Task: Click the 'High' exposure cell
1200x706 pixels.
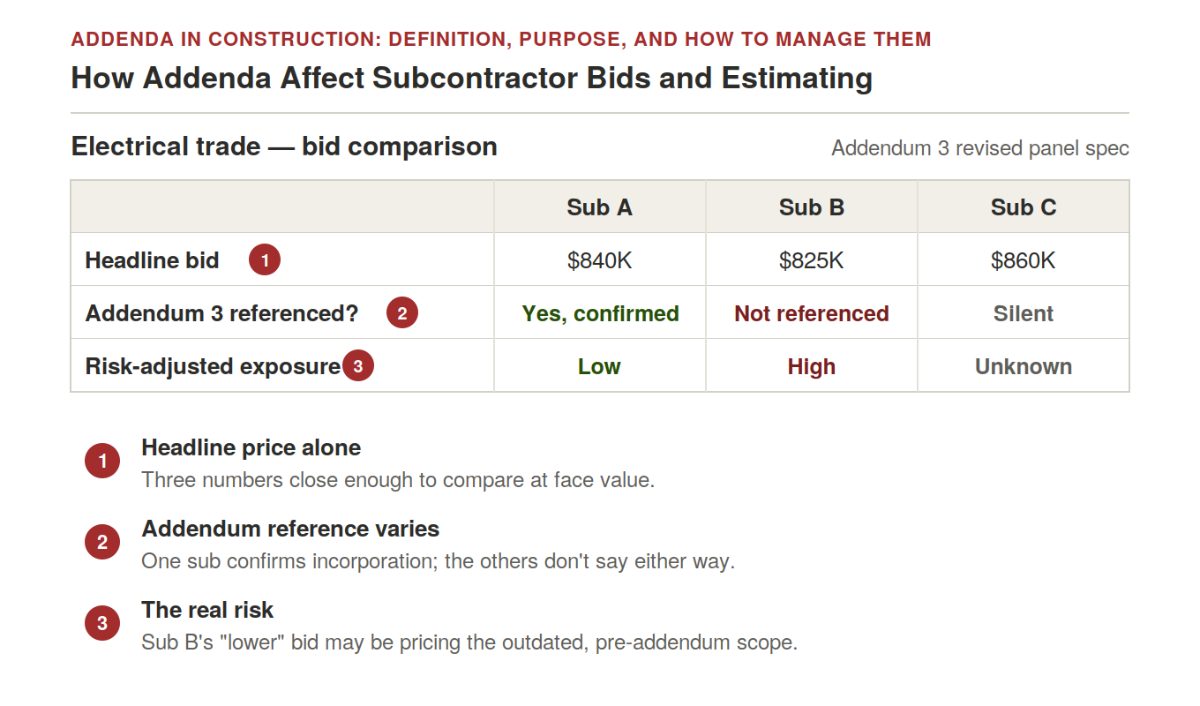Action: click(811, 366)
